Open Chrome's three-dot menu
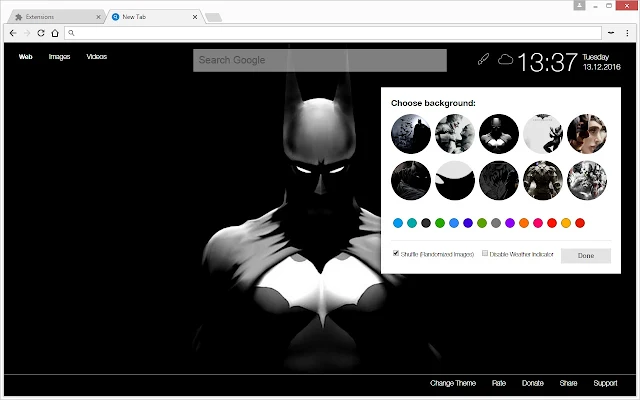Screen dimensions: 640x400 click(627, 33)
